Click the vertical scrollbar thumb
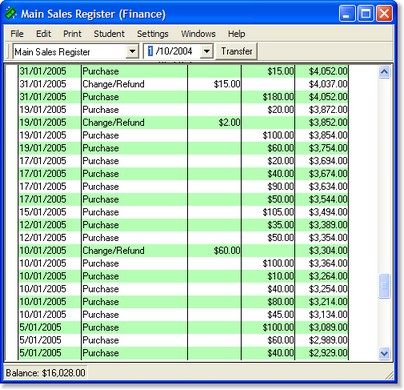The image size is (404, 390). [384, 286]
